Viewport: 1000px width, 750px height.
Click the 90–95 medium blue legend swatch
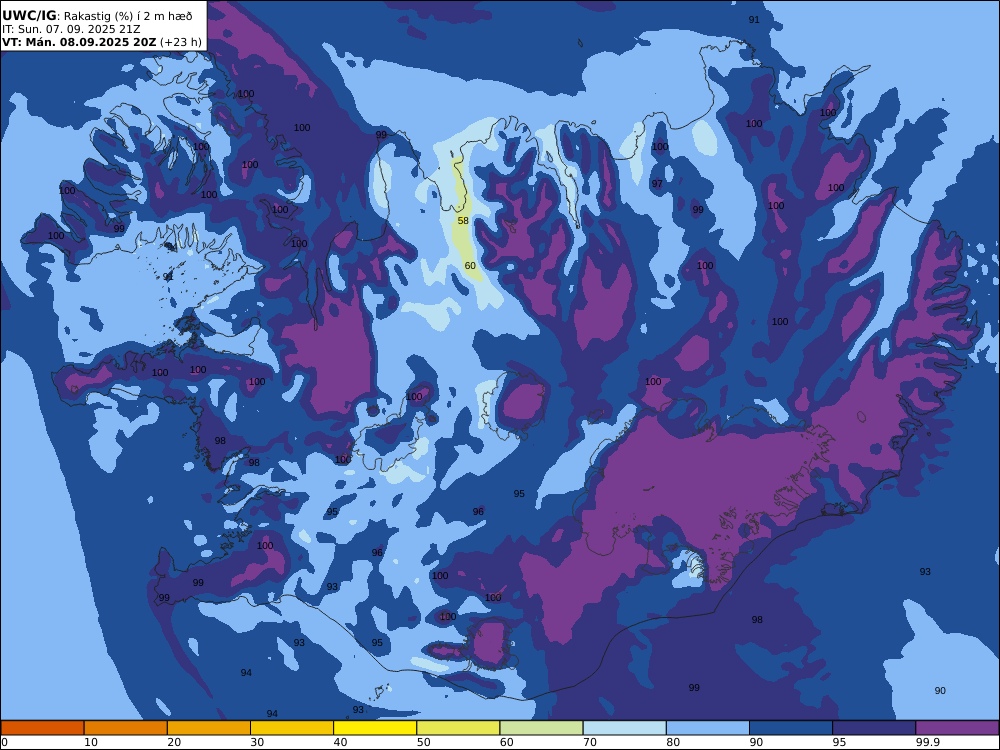(791, 728)
